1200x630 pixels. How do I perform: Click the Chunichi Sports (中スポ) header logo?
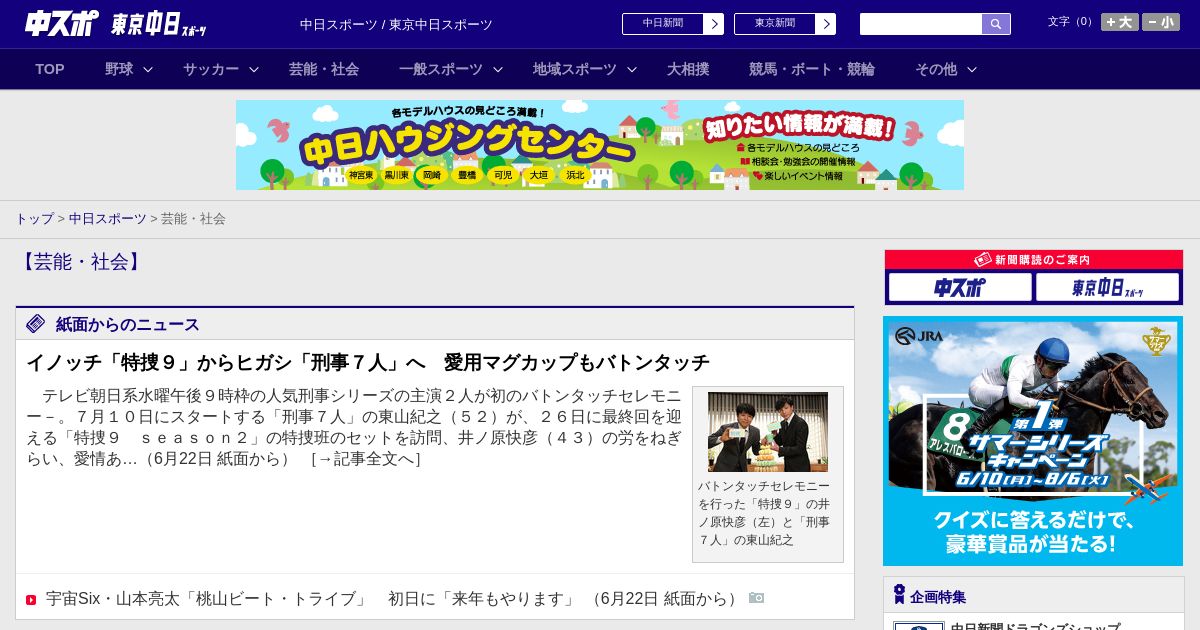point(61,24)
